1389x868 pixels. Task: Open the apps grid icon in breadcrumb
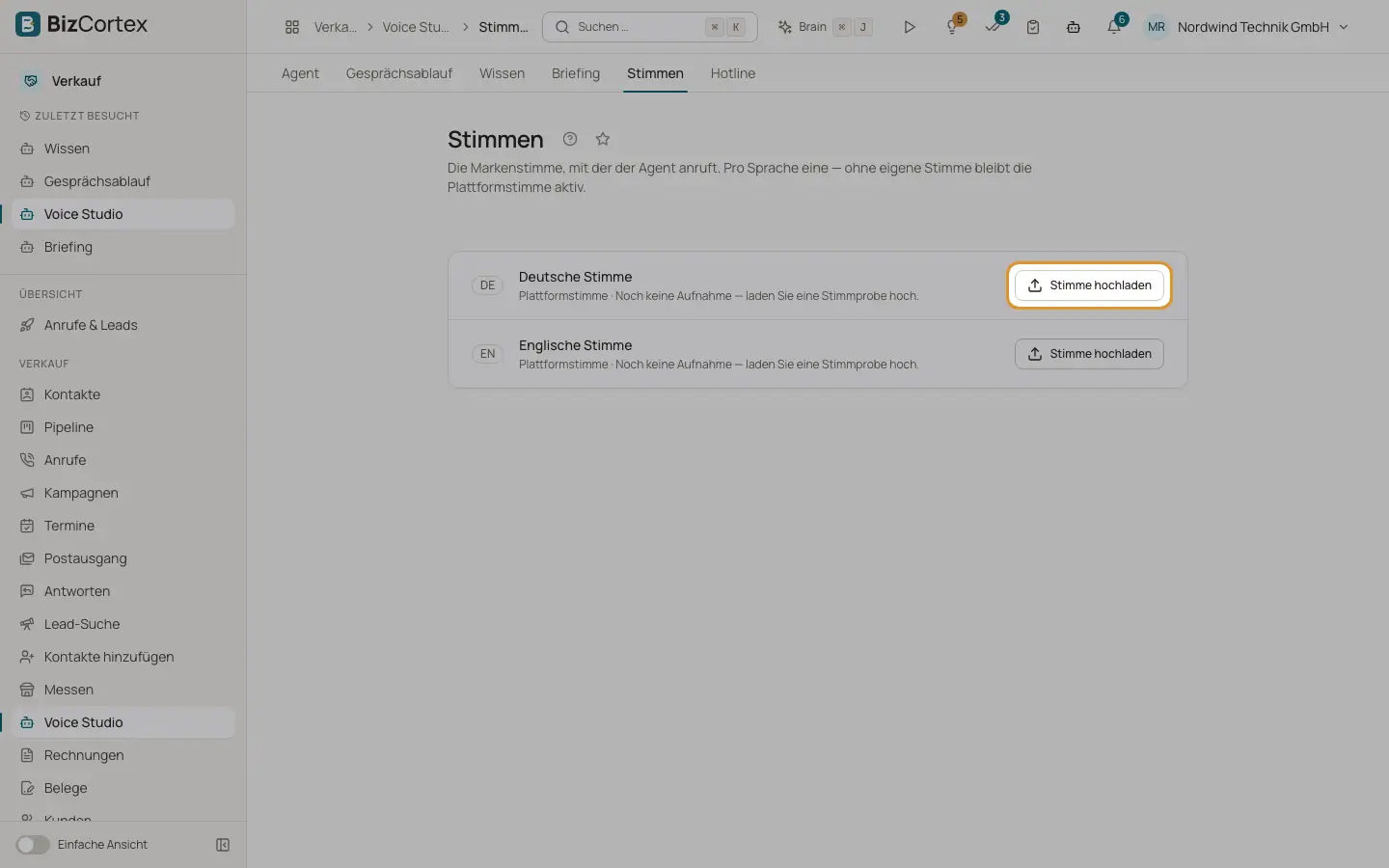(x=292, y=27)
